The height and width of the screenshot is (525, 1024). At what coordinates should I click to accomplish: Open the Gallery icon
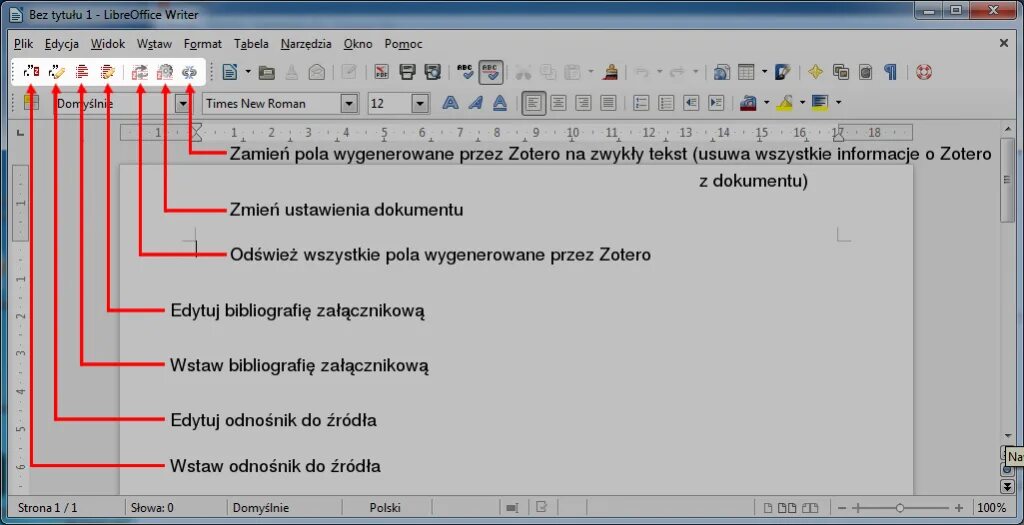pos(840,72)
